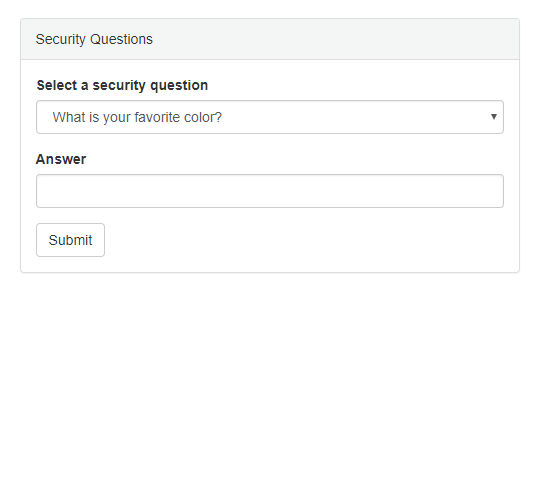The image size is (539, 484).
Task: Focus the Answer text field
Action: coord(270,191)
